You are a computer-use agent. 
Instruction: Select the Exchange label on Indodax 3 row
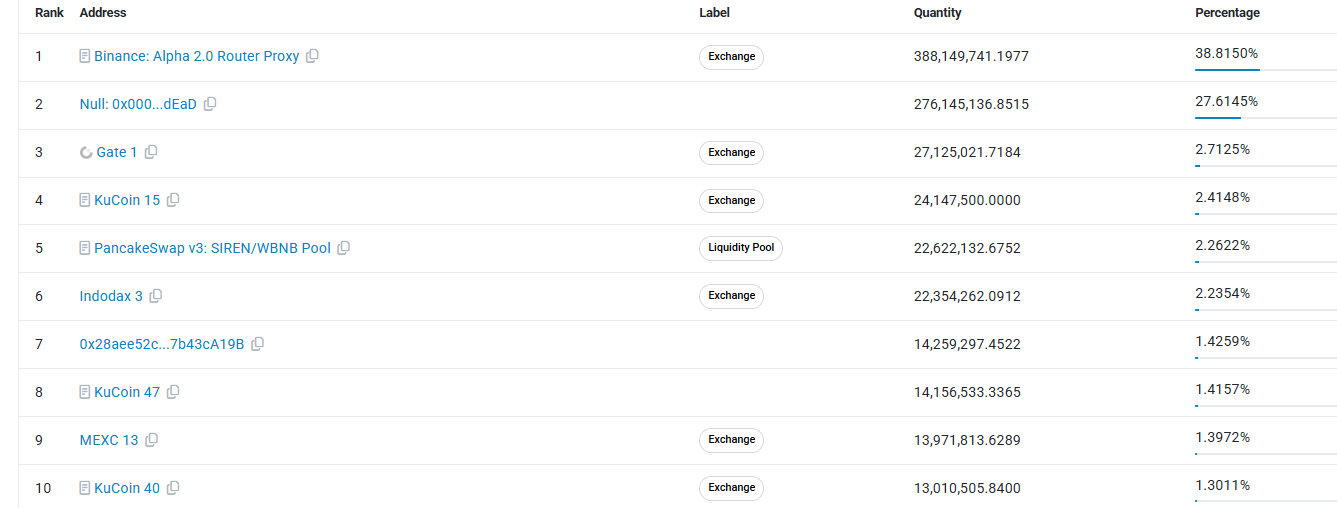[x=731, y=296]
